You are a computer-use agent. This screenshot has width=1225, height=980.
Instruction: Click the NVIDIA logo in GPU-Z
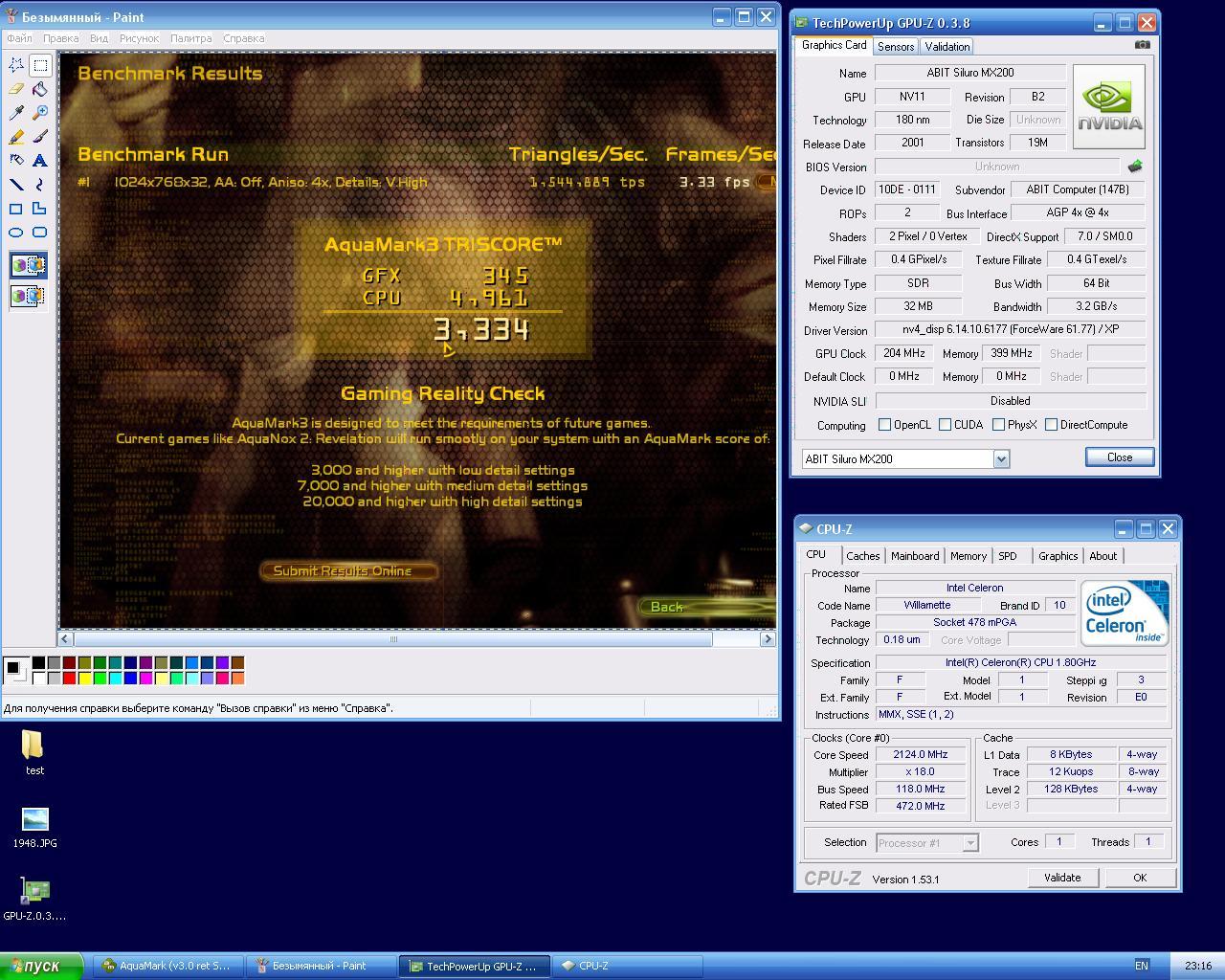pyautogui.click(x=1109, y=106)
